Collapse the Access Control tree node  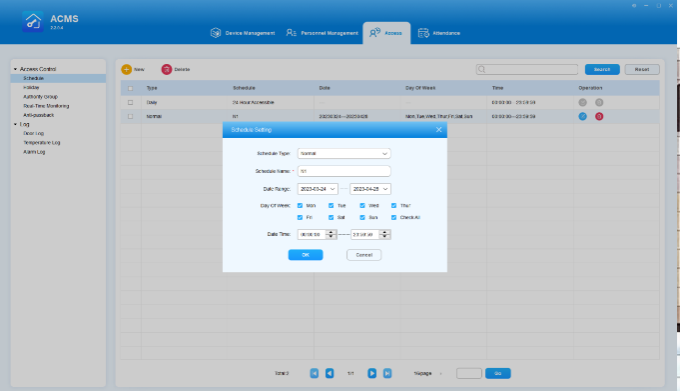pyautogui.click(x=15, y=69)
